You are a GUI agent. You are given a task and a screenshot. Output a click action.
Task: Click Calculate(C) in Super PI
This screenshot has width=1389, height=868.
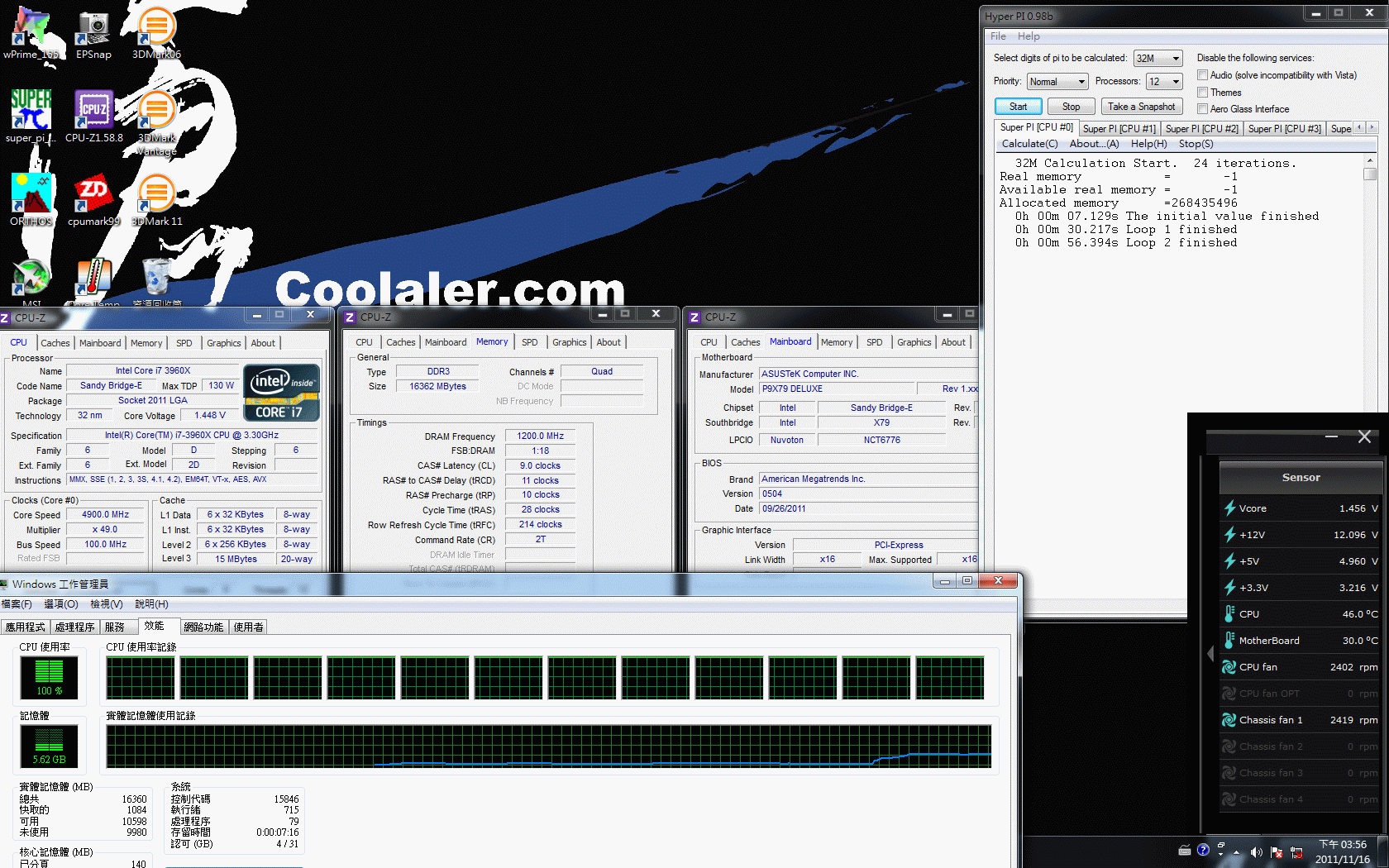(x=1029, y=144)
